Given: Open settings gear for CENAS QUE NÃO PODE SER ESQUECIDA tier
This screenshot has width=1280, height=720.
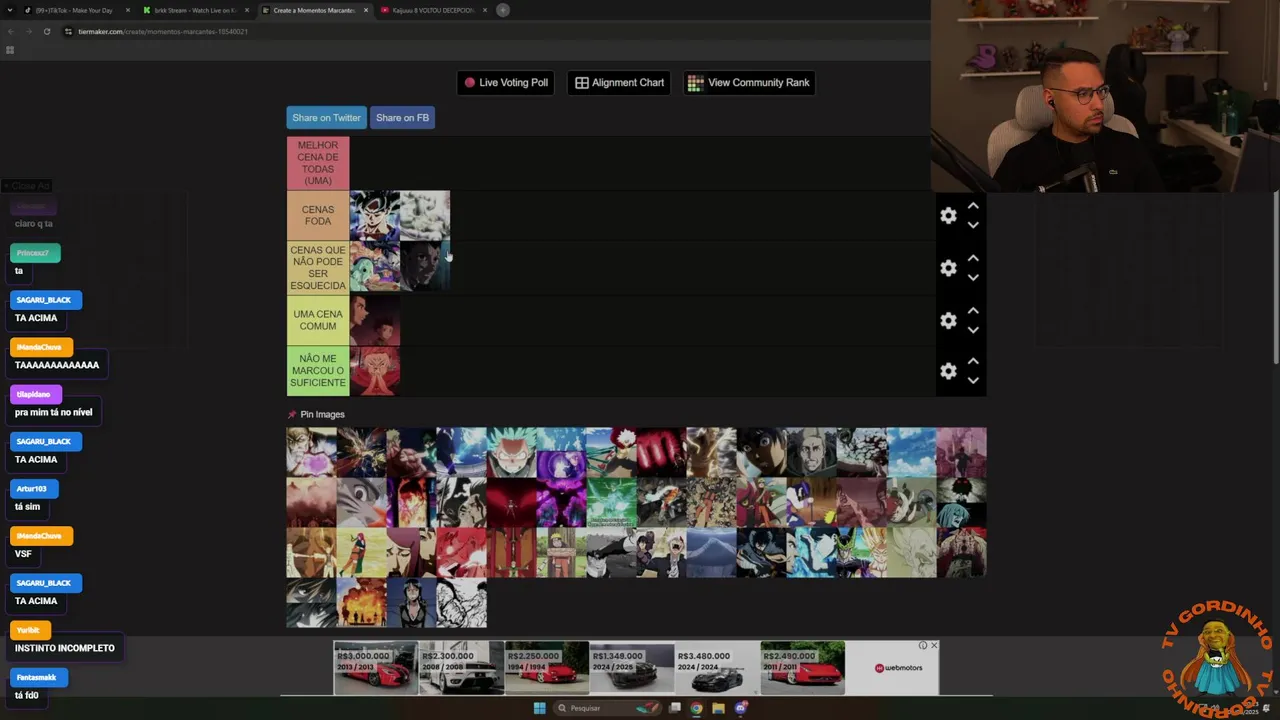Looking at the screenshot, I should coord(948,268).
